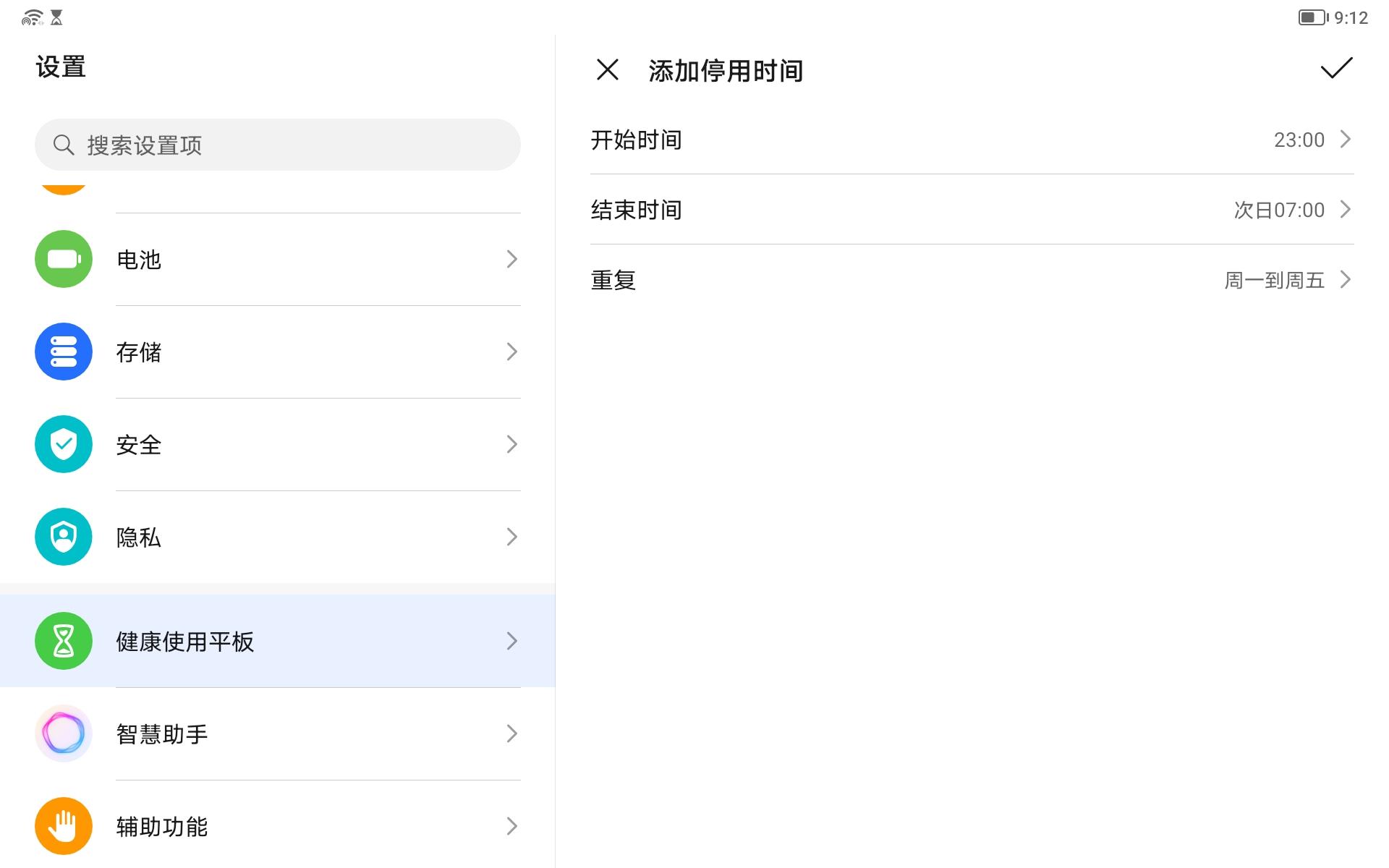Select the 智慧助手 assistant icon
The image size is (1389, 868).
coord(63,733)
